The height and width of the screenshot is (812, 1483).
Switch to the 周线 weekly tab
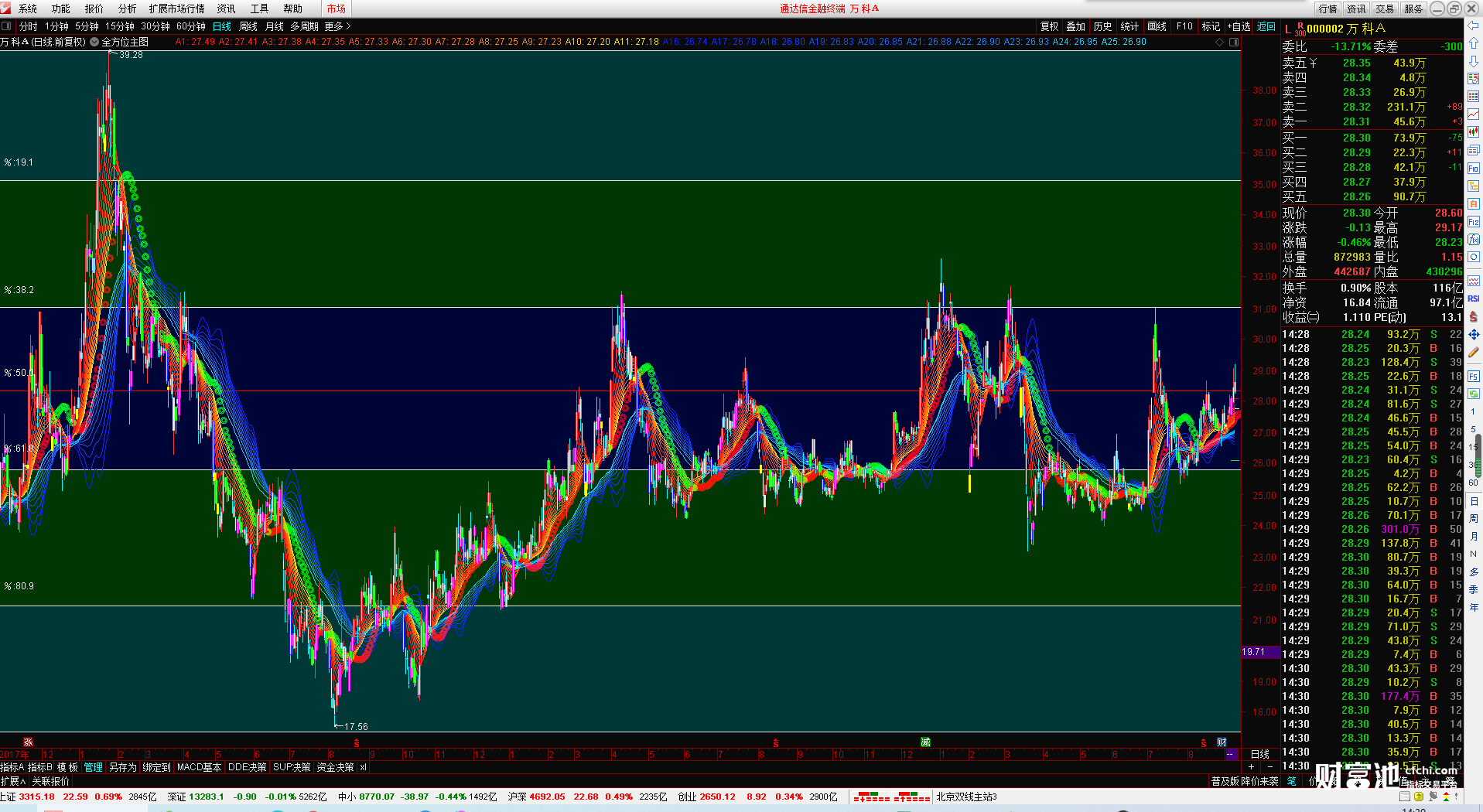pyautogui.click(x=248, y=26)
